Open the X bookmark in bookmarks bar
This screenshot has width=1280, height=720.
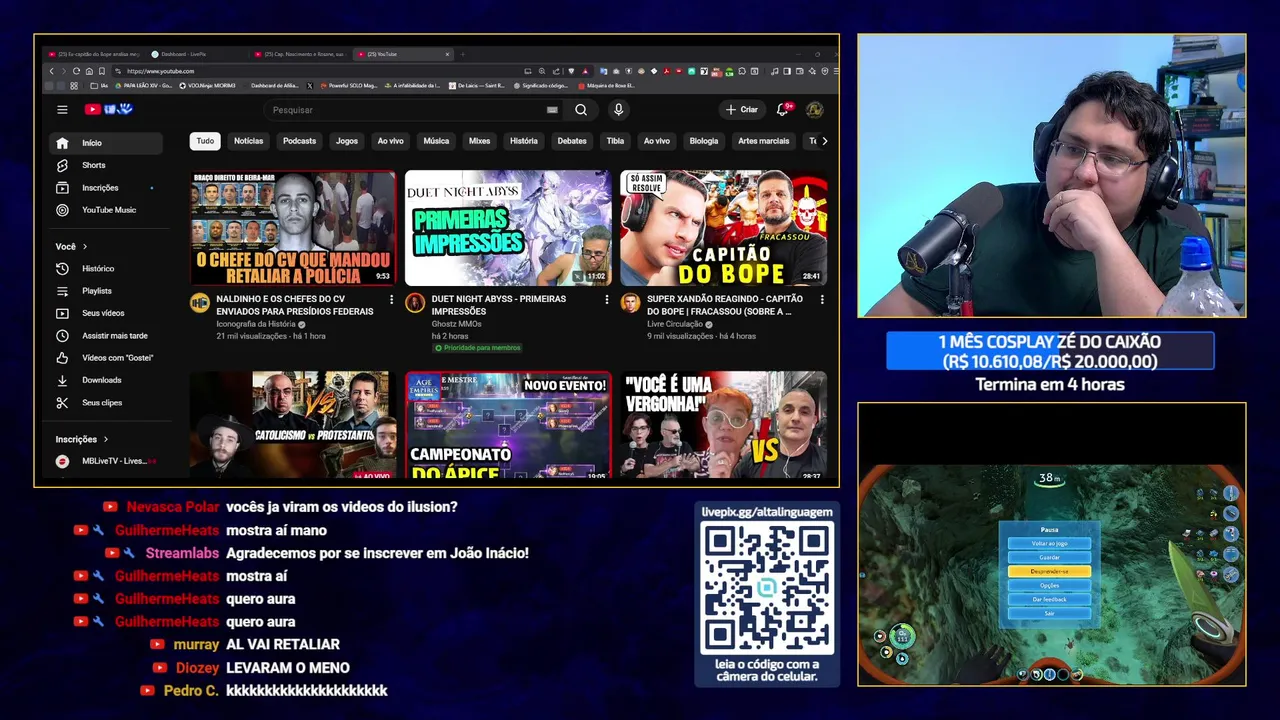(x=310, y=86)
